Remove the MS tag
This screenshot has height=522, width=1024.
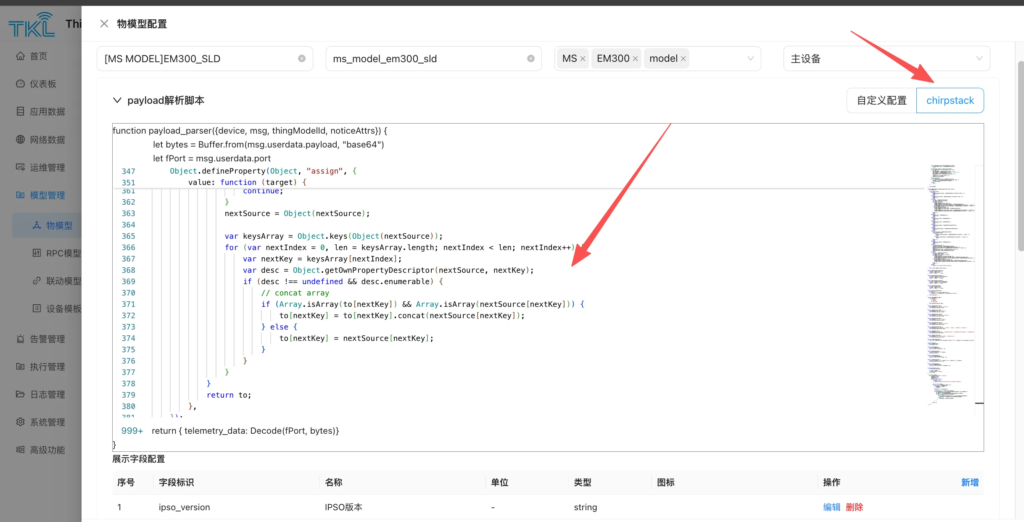pos(583,59)
